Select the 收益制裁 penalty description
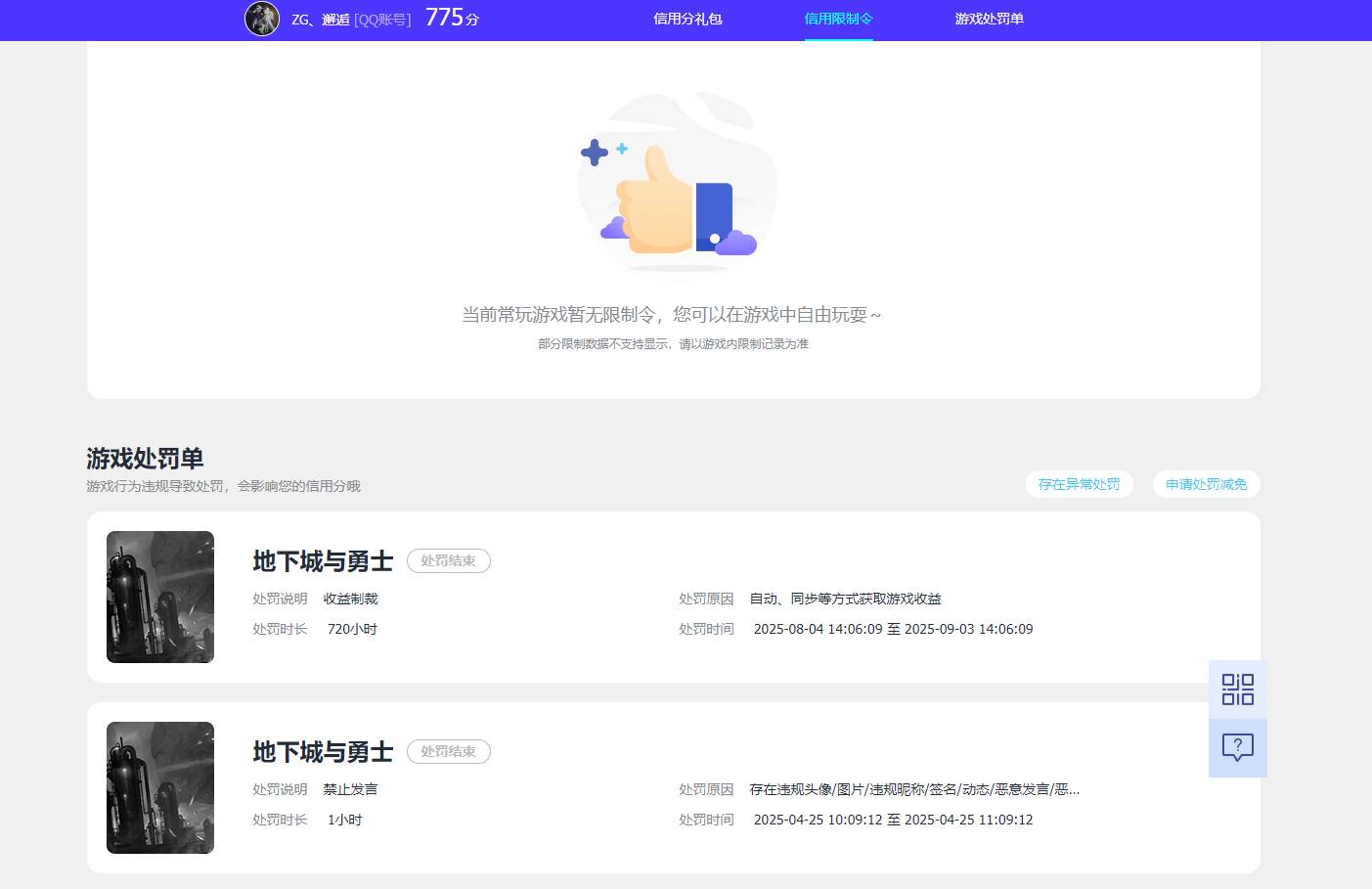 [x=350, y=599]
